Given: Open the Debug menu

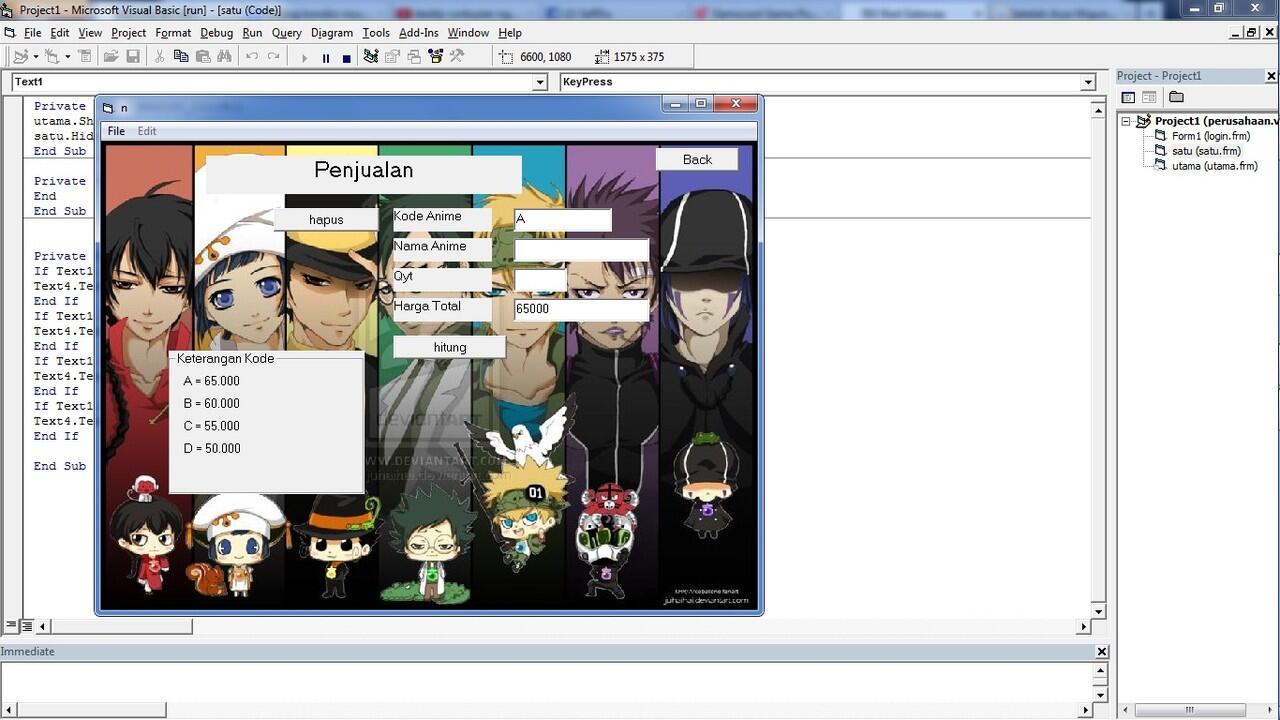Looking at the screenshot, I should [216, 32].
